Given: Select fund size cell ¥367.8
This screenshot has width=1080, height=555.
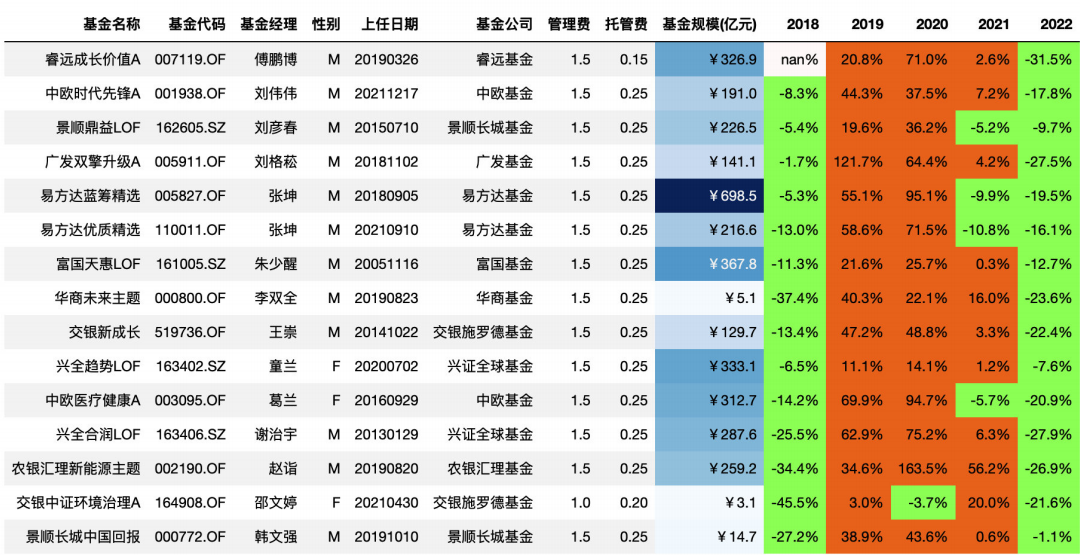Looking at the screenshot, I should pos(710,264).
